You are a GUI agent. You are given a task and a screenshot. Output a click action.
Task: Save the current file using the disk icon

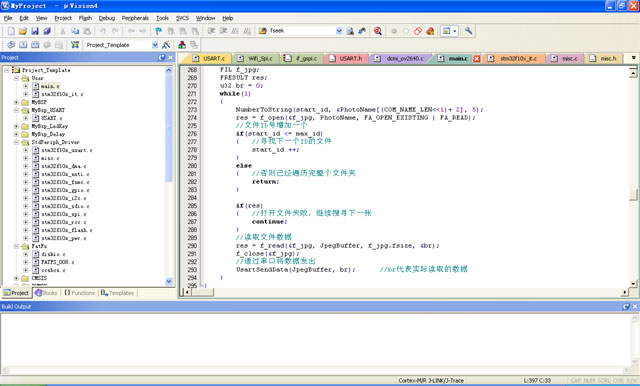[35, 31]
